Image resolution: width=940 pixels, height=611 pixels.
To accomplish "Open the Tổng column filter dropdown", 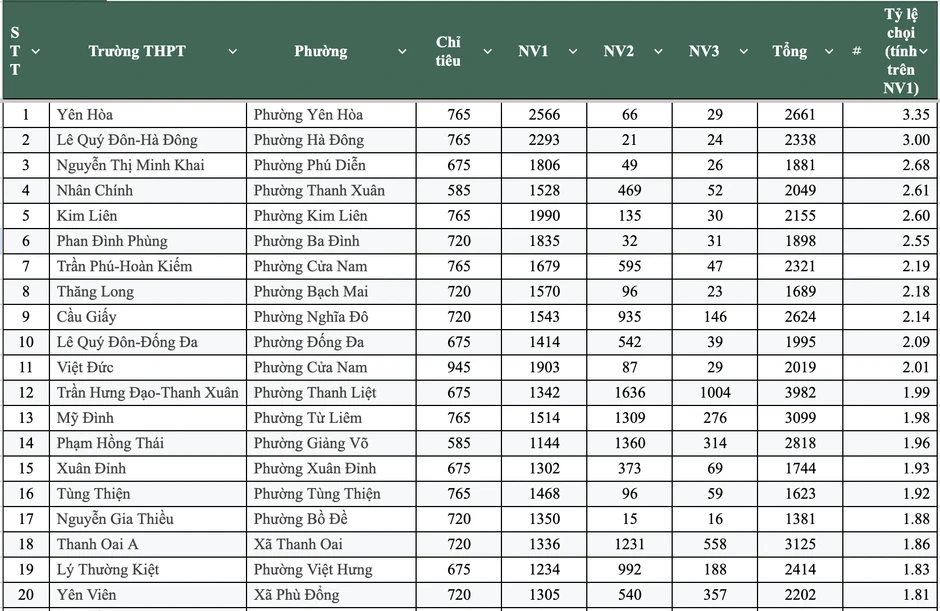I will (x=828, y=52).
